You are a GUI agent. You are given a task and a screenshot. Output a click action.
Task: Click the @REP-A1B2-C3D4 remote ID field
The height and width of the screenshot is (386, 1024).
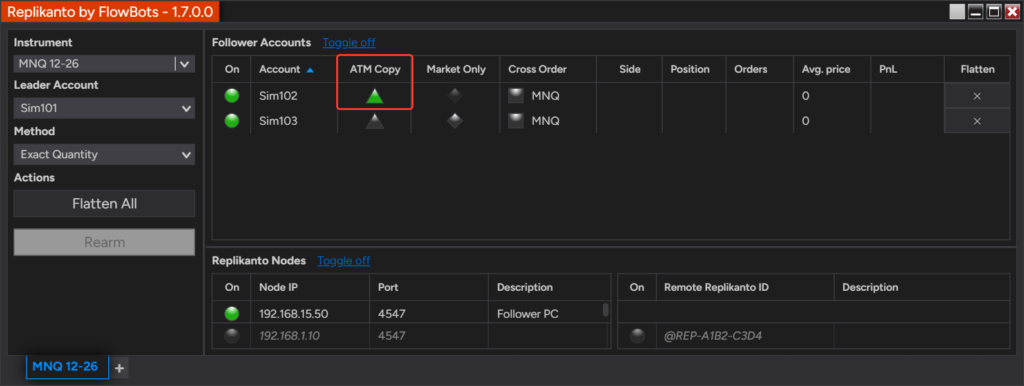744,336
